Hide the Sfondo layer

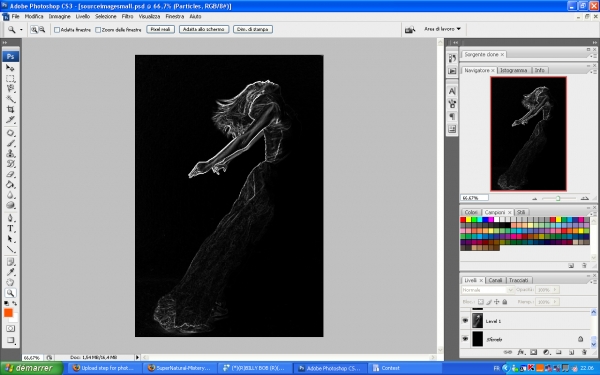pyautogui.click(x=465, y=339)
